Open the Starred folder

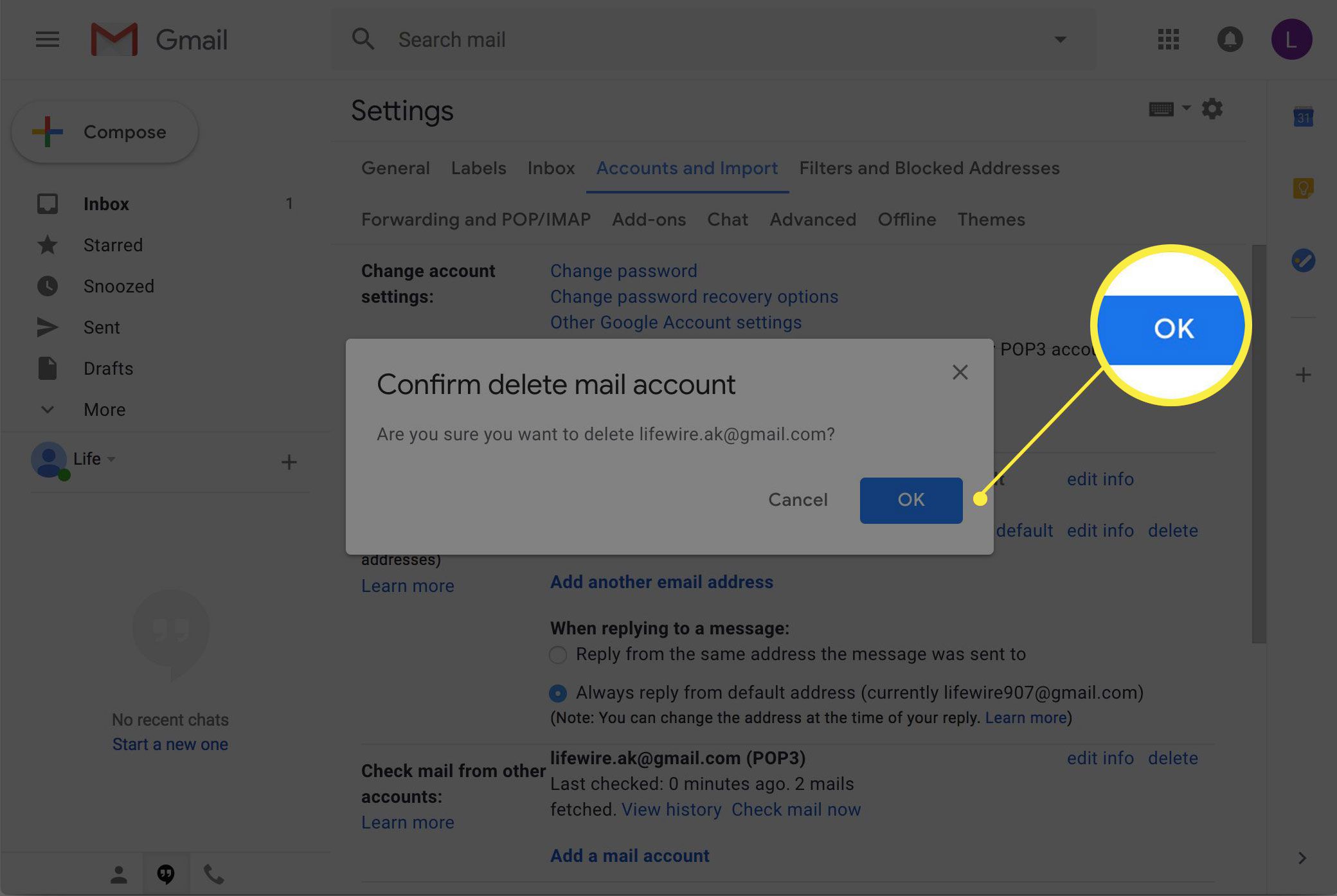click(113, 245)
